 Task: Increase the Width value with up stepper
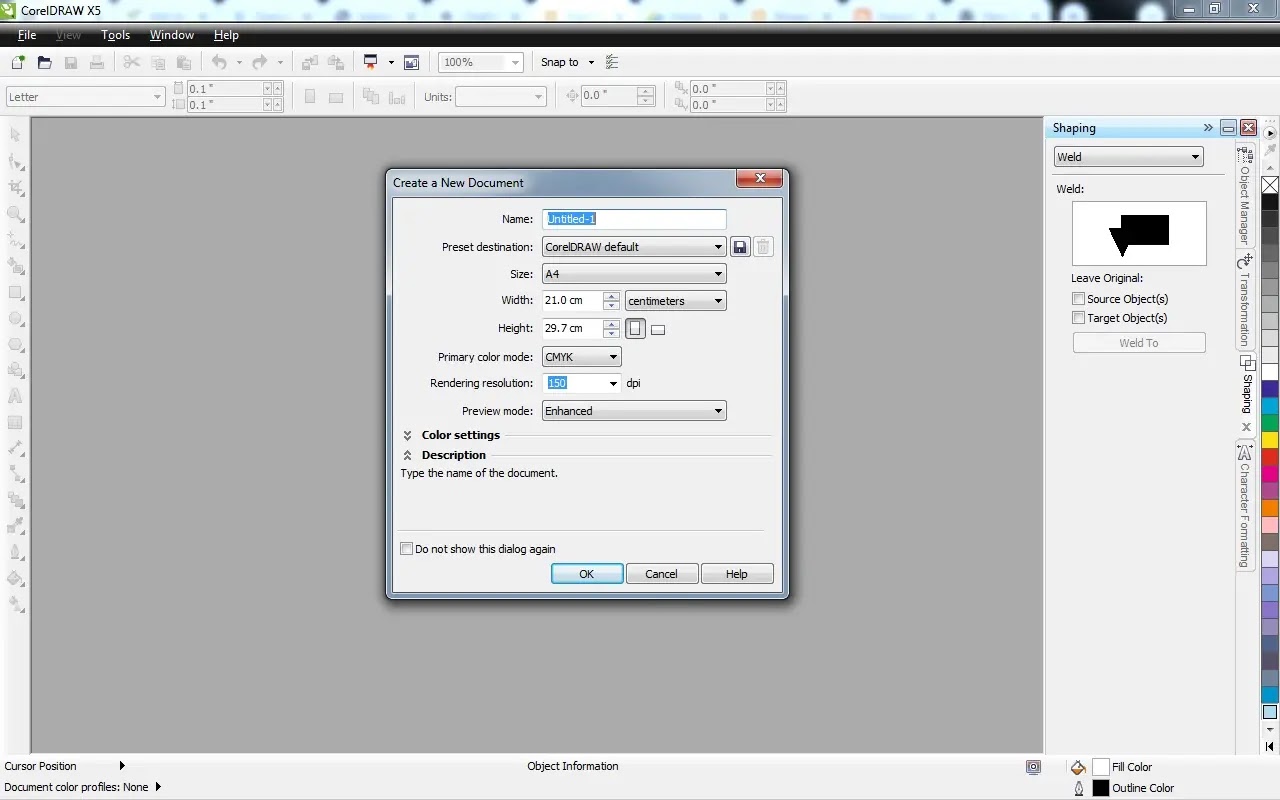click(612, 296)
